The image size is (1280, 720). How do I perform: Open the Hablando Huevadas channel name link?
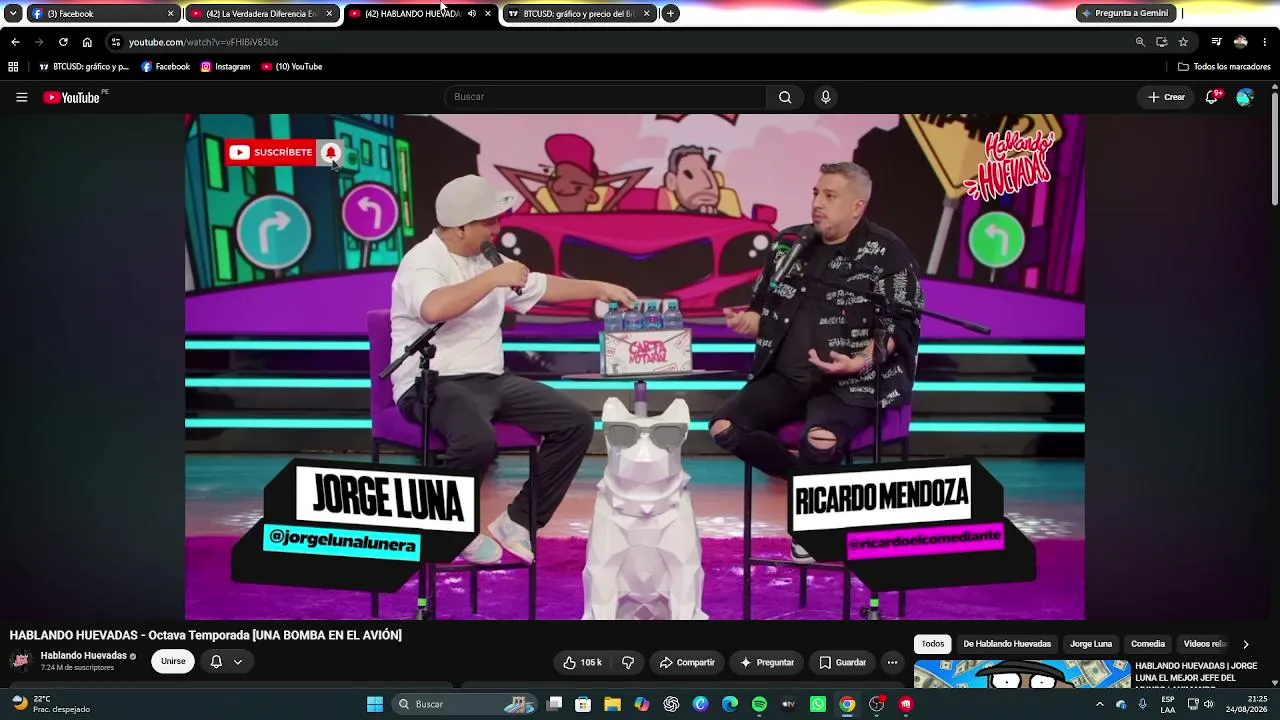(x=83, y=656)
